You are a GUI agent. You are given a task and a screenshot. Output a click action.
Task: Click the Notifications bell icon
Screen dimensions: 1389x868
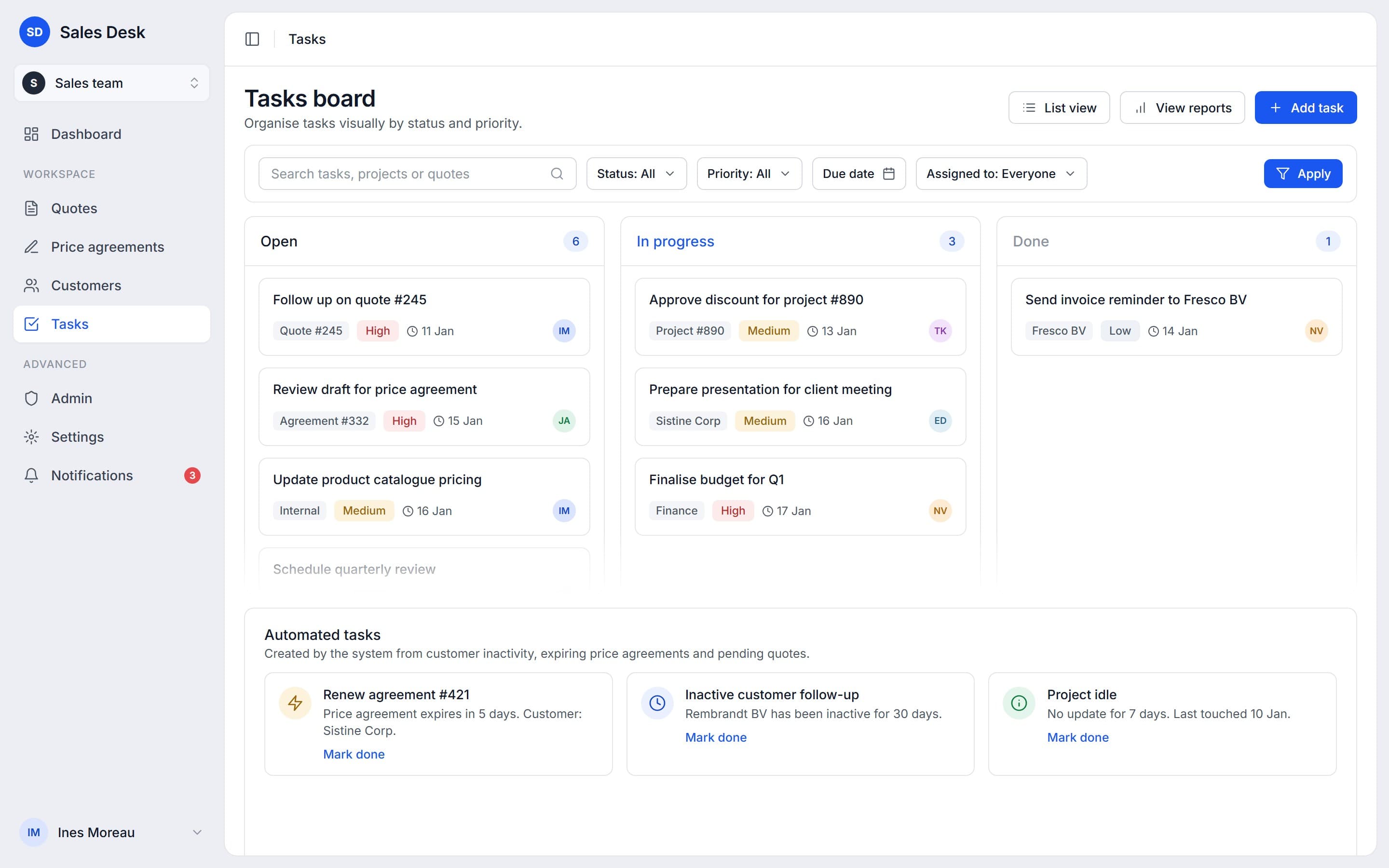click(x=31, y=475)
